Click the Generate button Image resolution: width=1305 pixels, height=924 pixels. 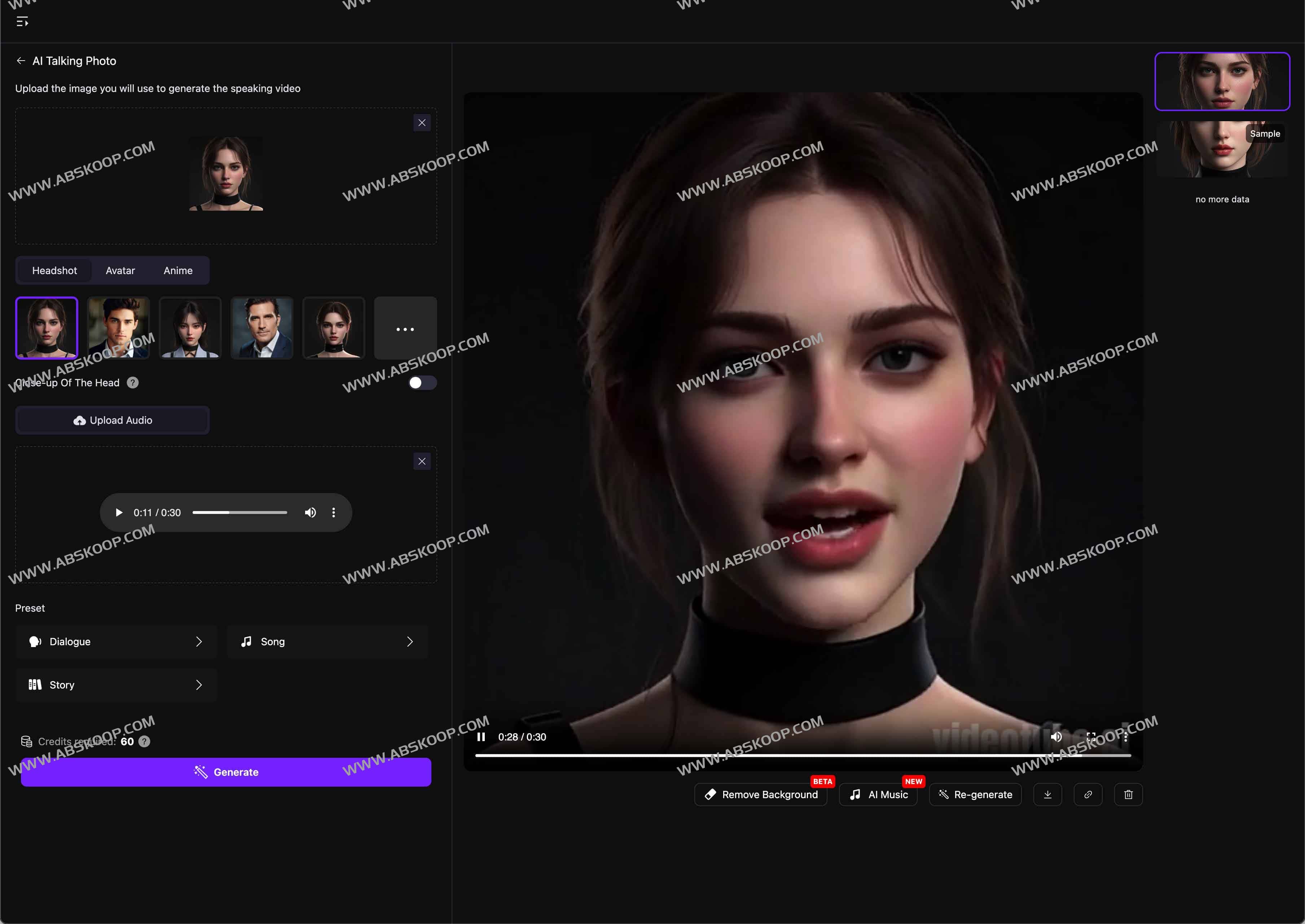point(226,772)
